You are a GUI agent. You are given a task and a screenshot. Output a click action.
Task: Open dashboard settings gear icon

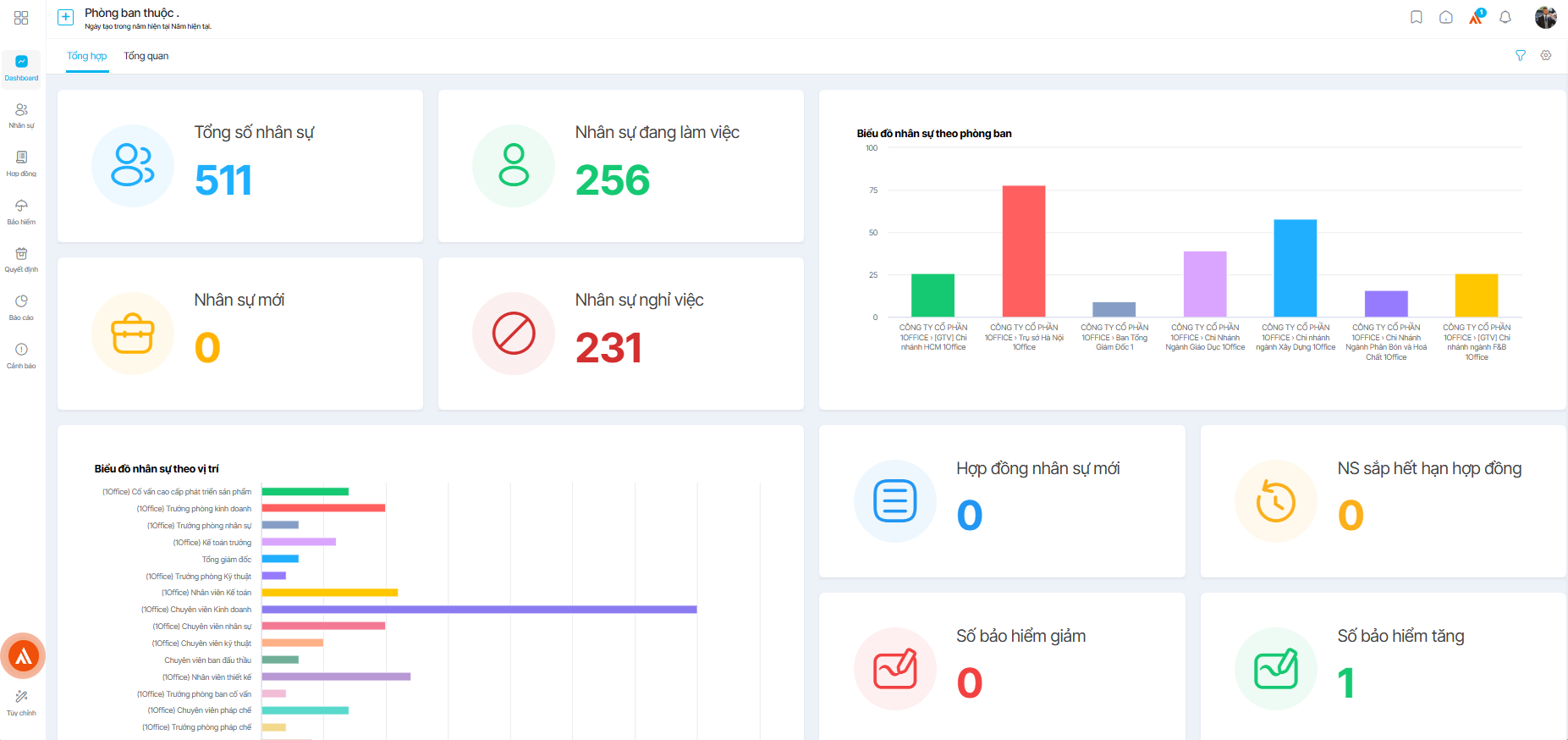[1546, 55]
